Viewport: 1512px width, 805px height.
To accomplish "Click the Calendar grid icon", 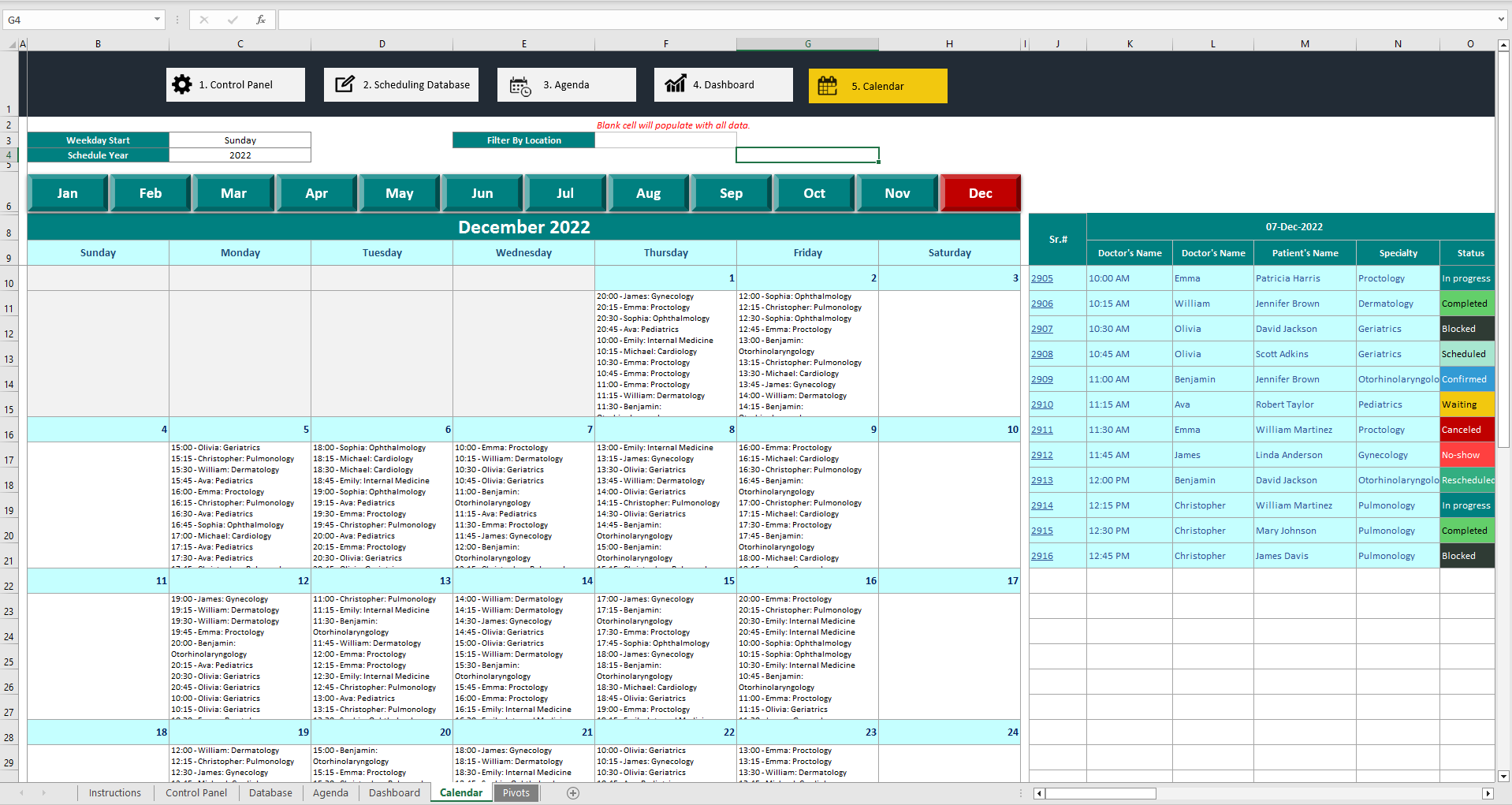I will [x=828, y=85].
